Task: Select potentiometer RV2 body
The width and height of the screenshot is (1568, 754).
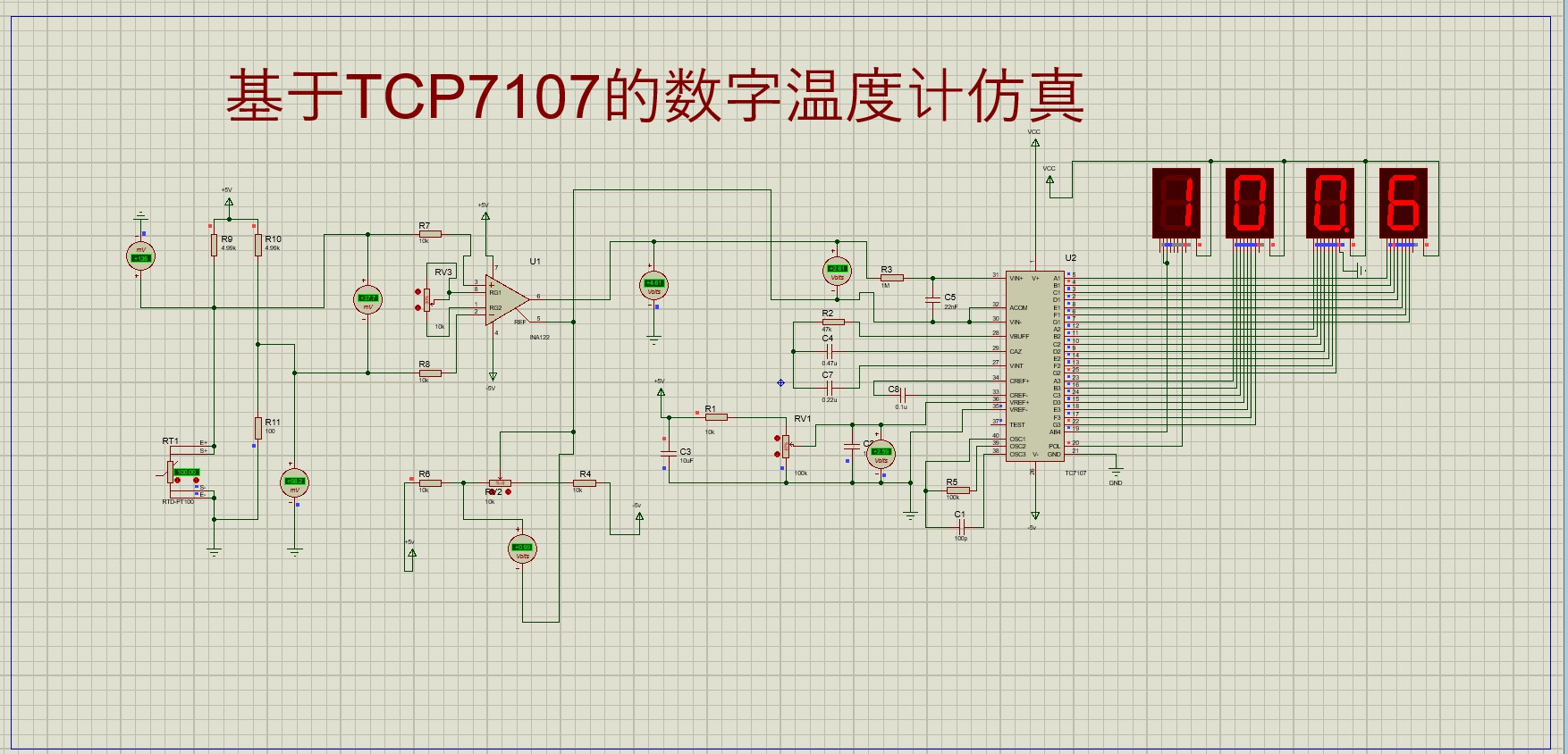Action: [x=500, y=482]
